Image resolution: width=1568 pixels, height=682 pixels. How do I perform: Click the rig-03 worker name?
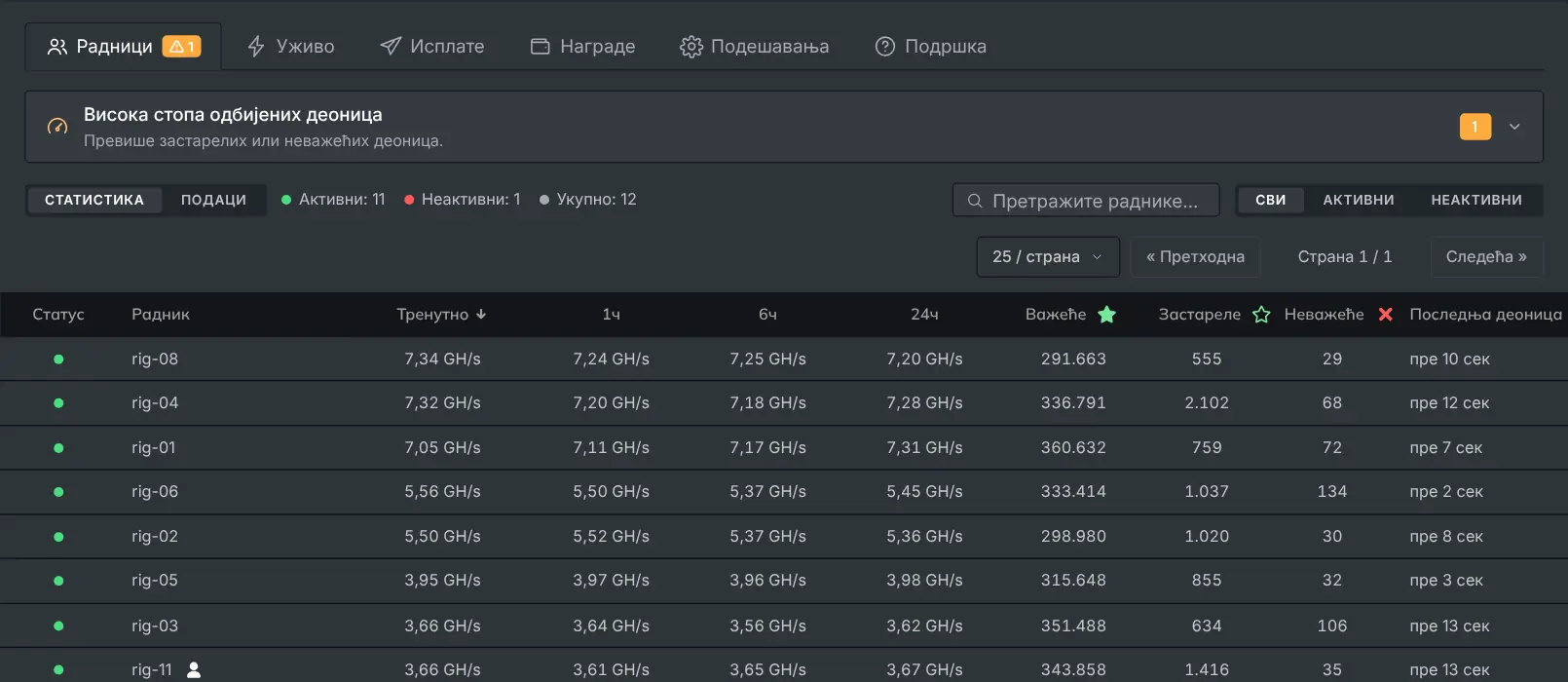pyautogui.click(x=155, y=626)
